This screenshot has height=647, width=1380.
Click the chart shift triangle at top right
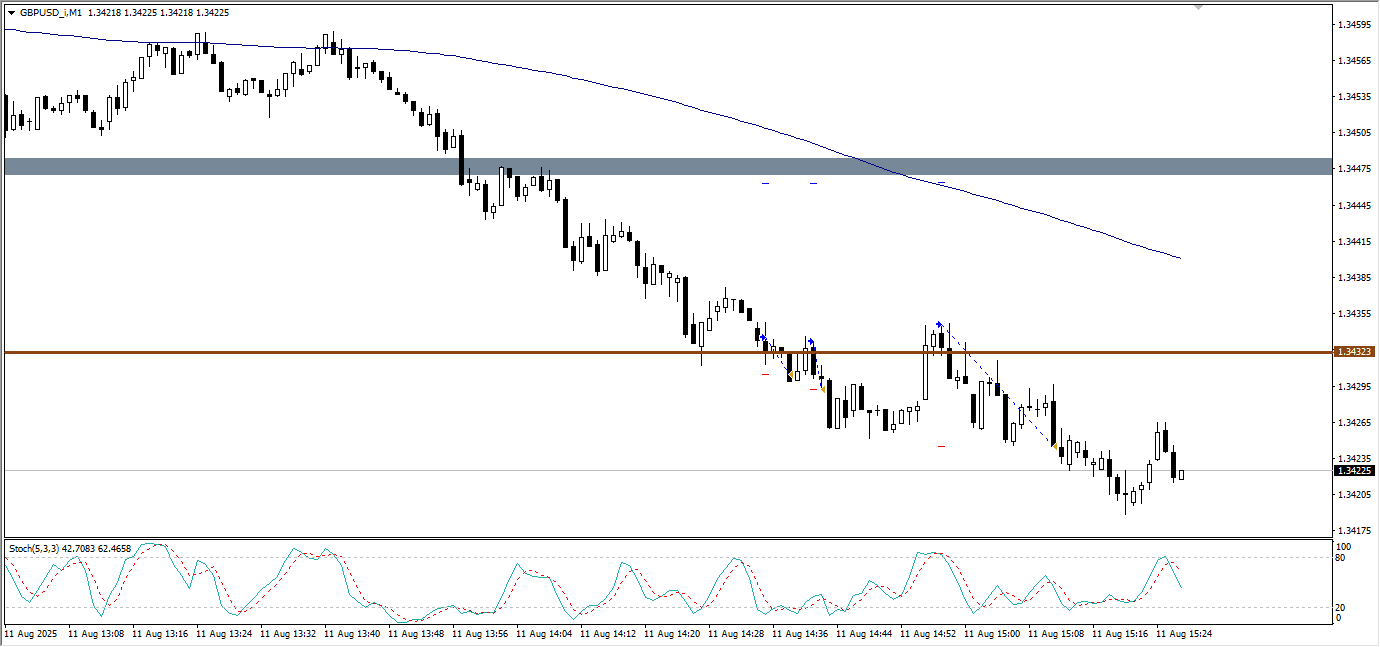pos(1199,6)
